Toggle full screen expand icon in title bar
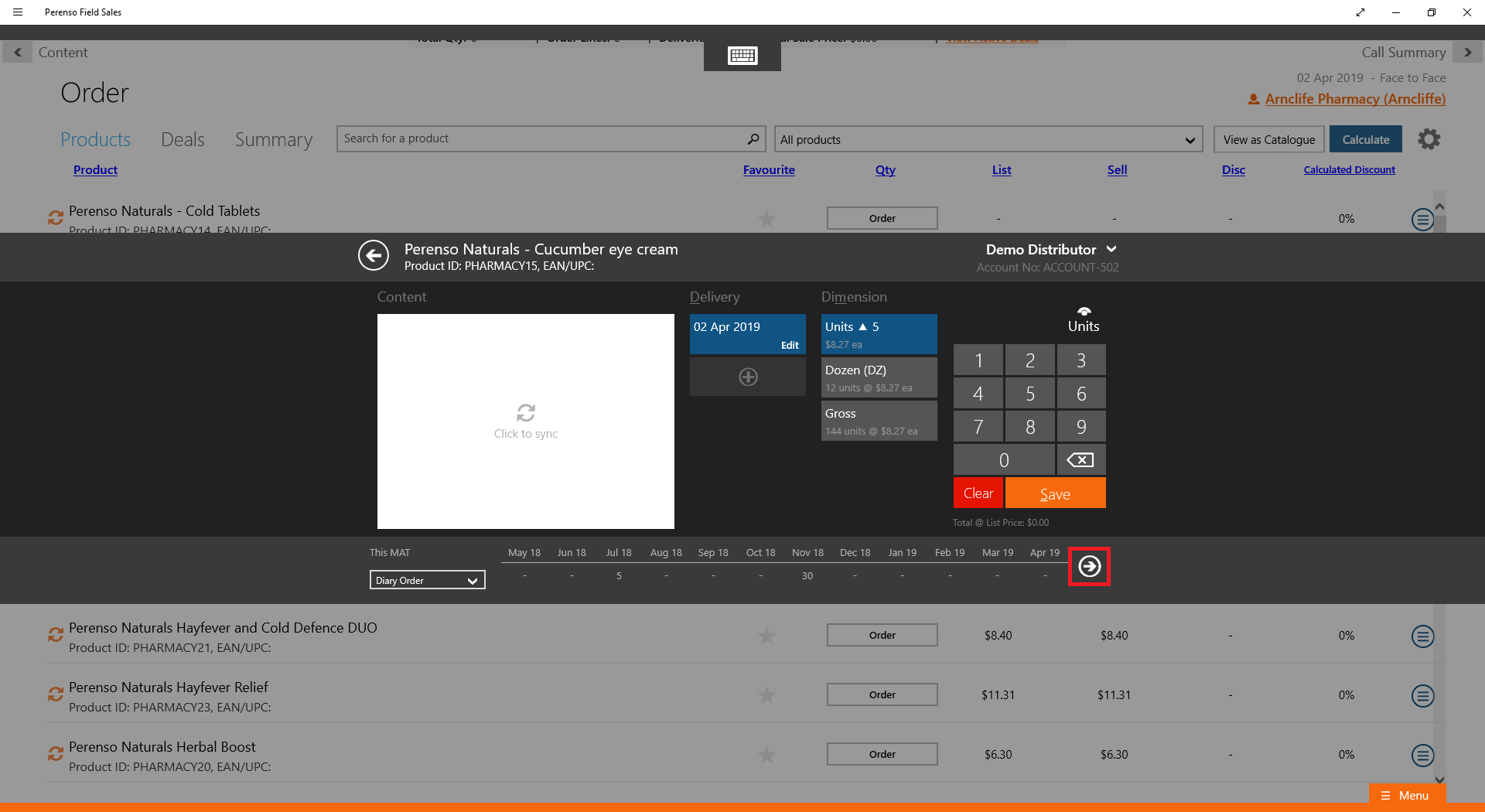This screenshot has width=1485, height=812. pos(1360,12)
